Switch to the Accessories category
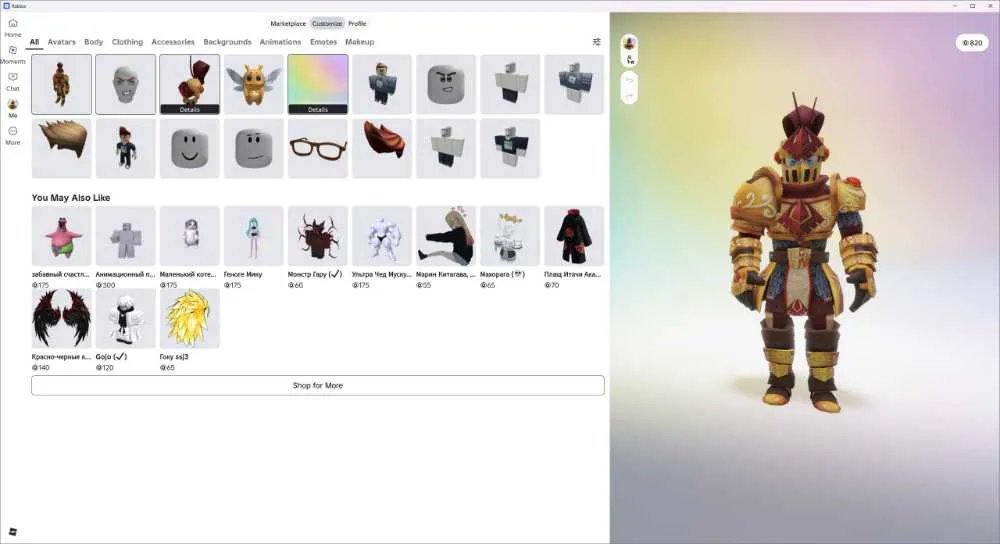The image size is (1000, 544). pos(173,41)
